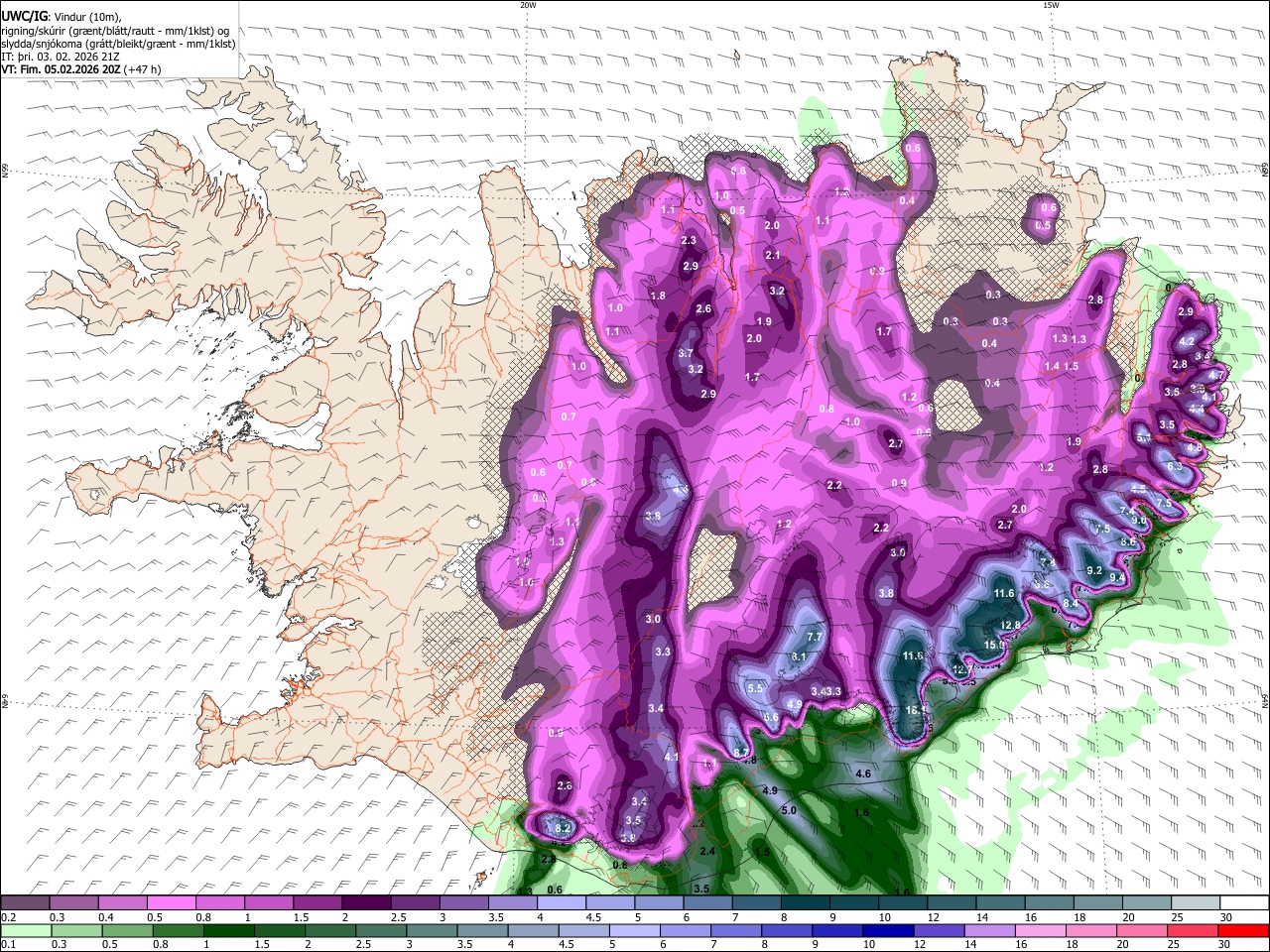This screenshot has width=1270, height=952.
Task: Click the 'slydda/snjókoma' legend description line
Action: point(118,44)
